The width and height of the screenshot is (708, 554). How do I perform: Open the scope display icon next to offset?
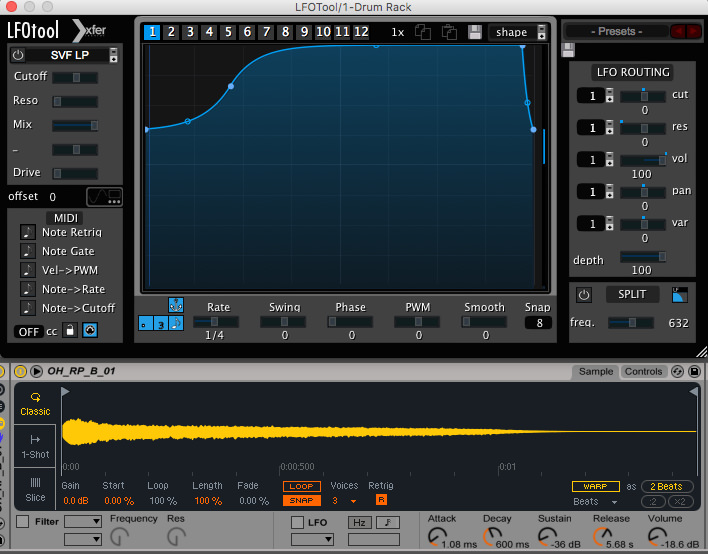(x=104, y=197)
